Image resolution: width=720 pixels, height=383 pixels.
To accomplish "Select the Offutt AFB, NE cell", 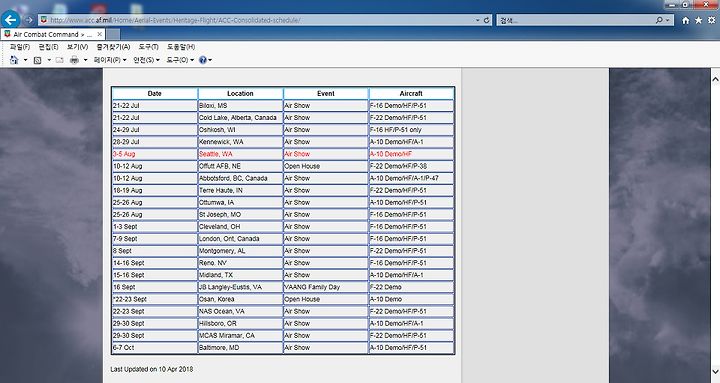I will (240, 166).
